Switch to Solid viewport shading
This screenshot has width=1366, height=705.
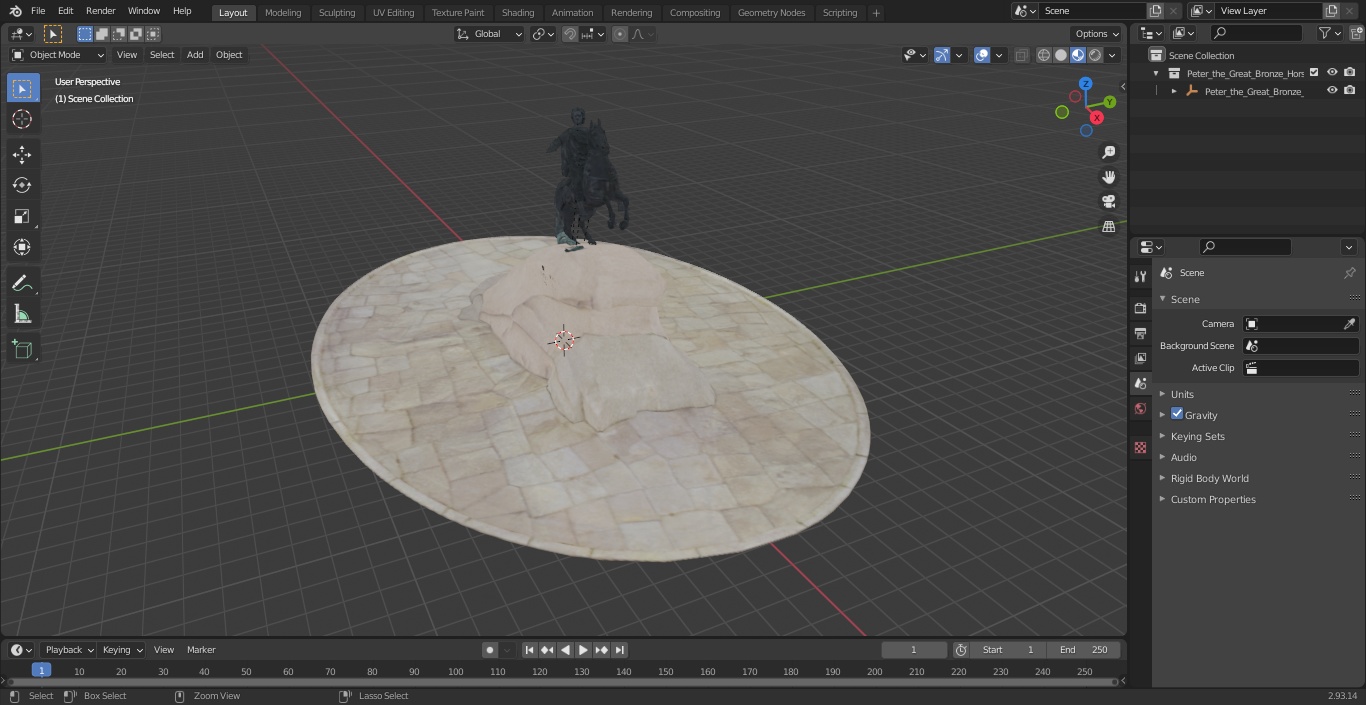pyautogui.click(x=1061, y=55)
